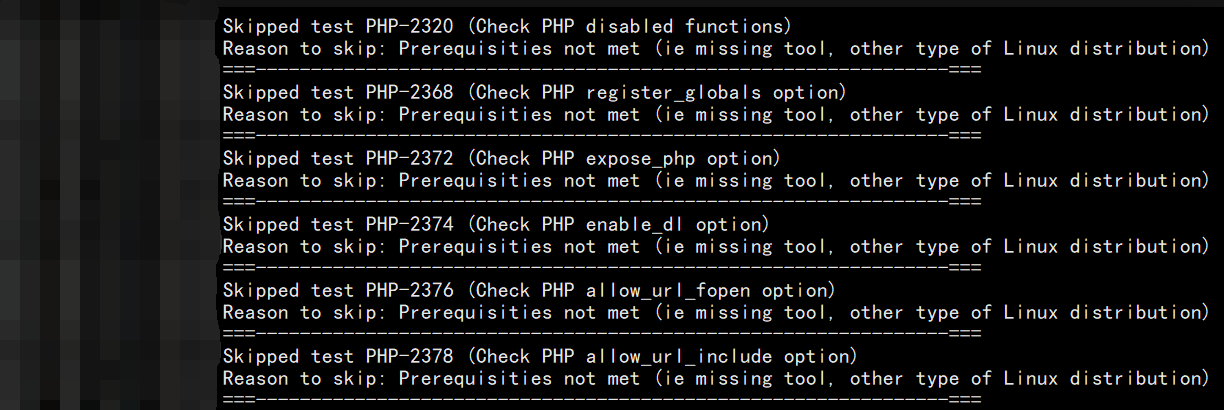Image resolution: width=1224 pixels, height=410 pixels.
Task: Click the separator line above the PHP-2368 test
Action: pyautogui.click(x=601, y=70)
